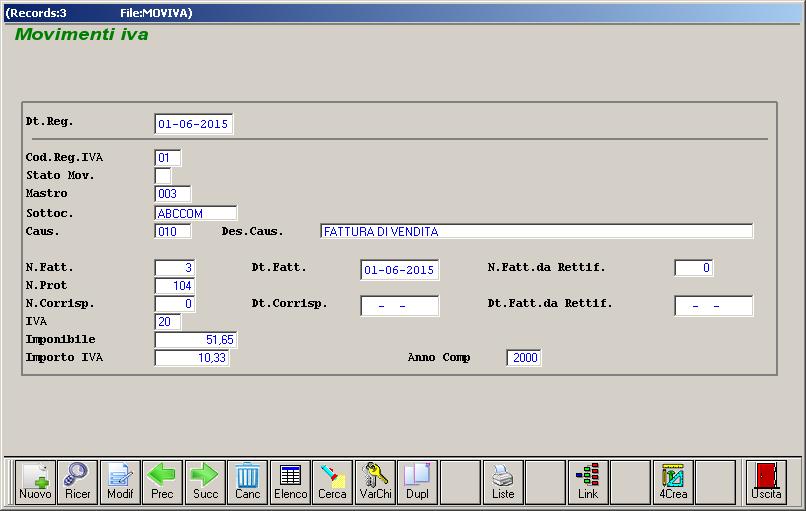
Task: Open the Elenco list icon
Action: [290, 482]
